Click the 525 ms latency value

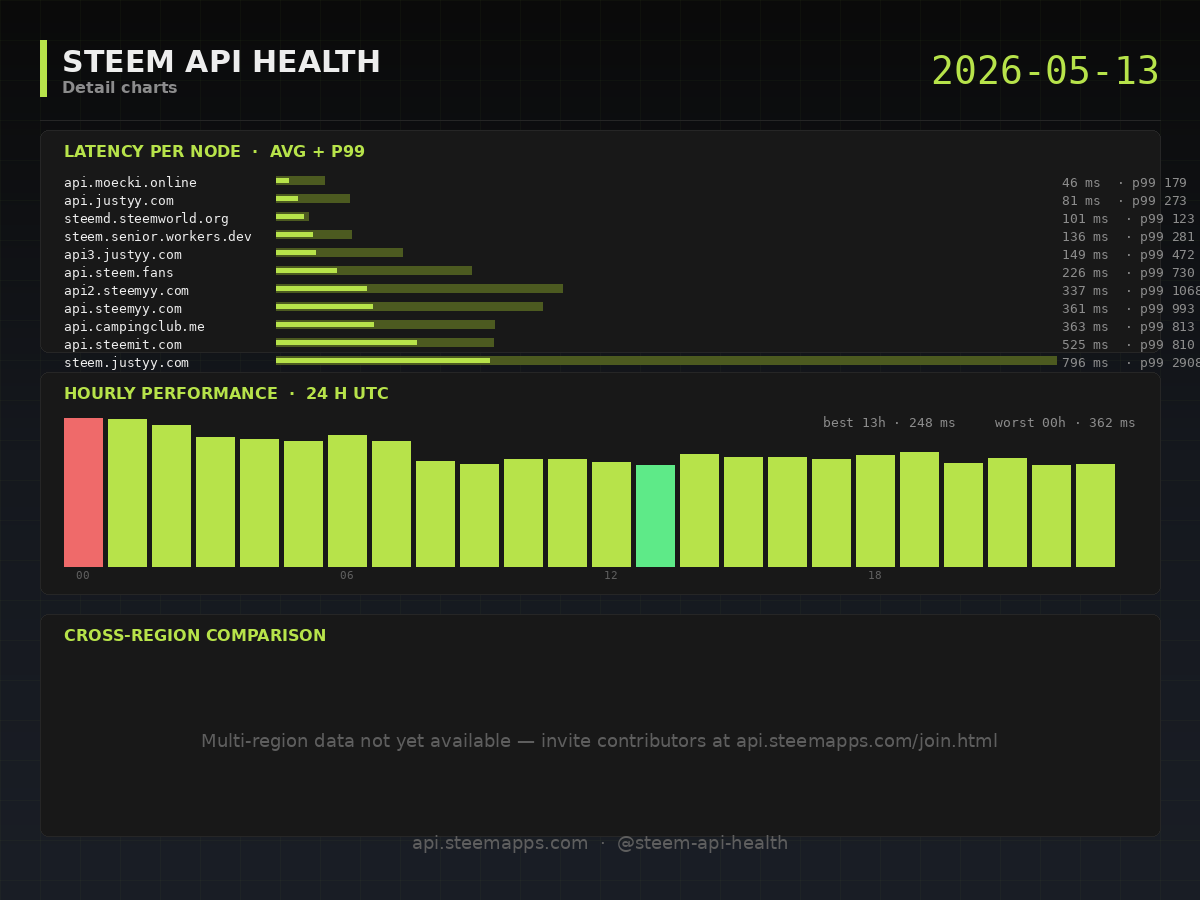[x=1085, y=345]
